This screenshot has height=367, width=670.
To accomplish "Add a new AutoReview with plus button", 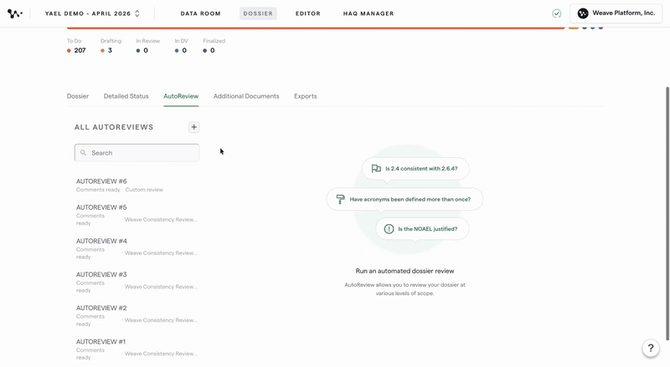I will (194, 127).
